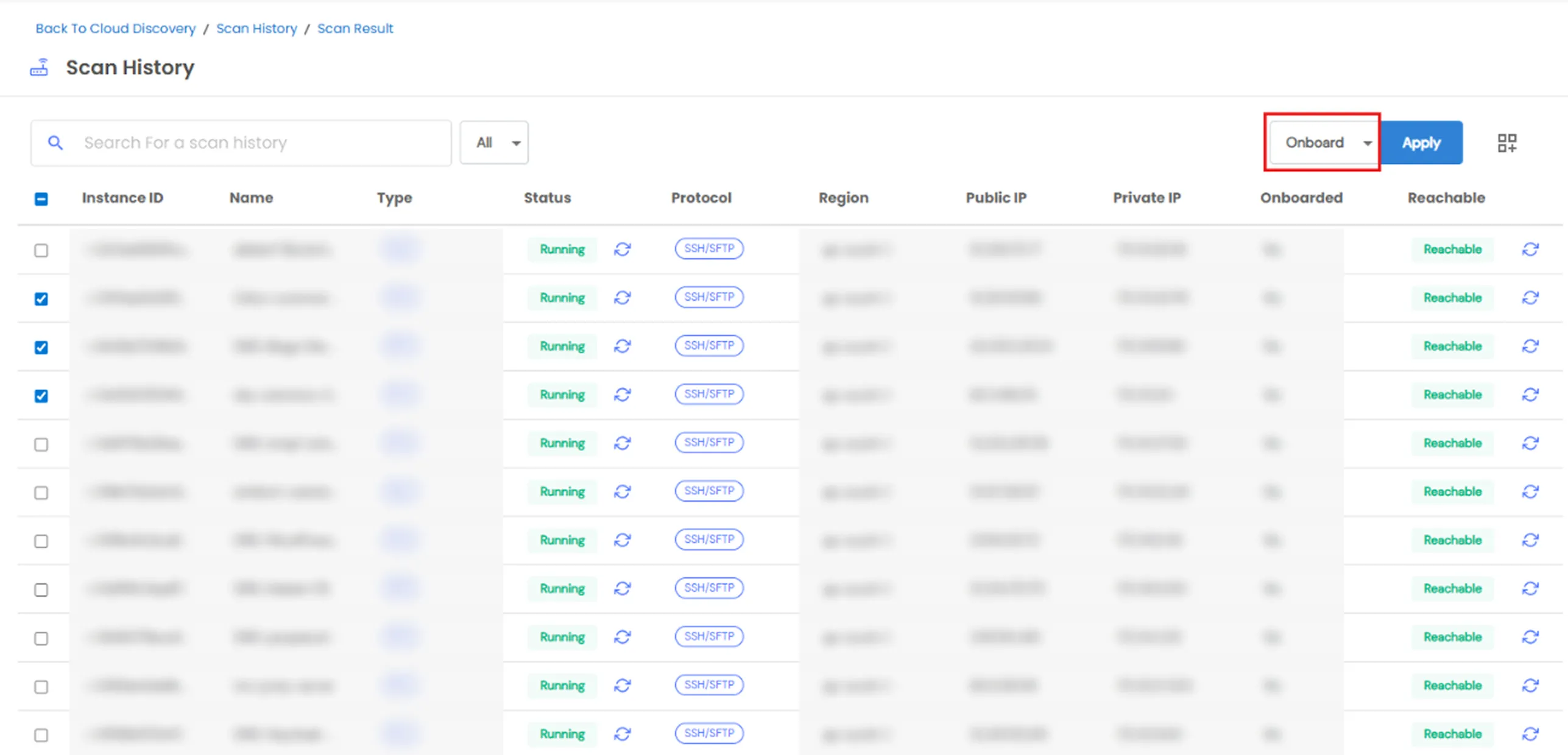
Task: Refresh status of the sixth table row
Action: [622, 491]
